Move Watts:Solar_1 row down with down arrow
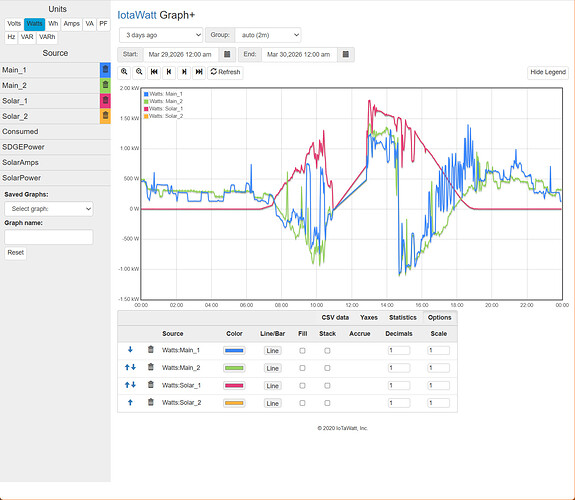Screen dimensions: 575x500 point(133,384)
